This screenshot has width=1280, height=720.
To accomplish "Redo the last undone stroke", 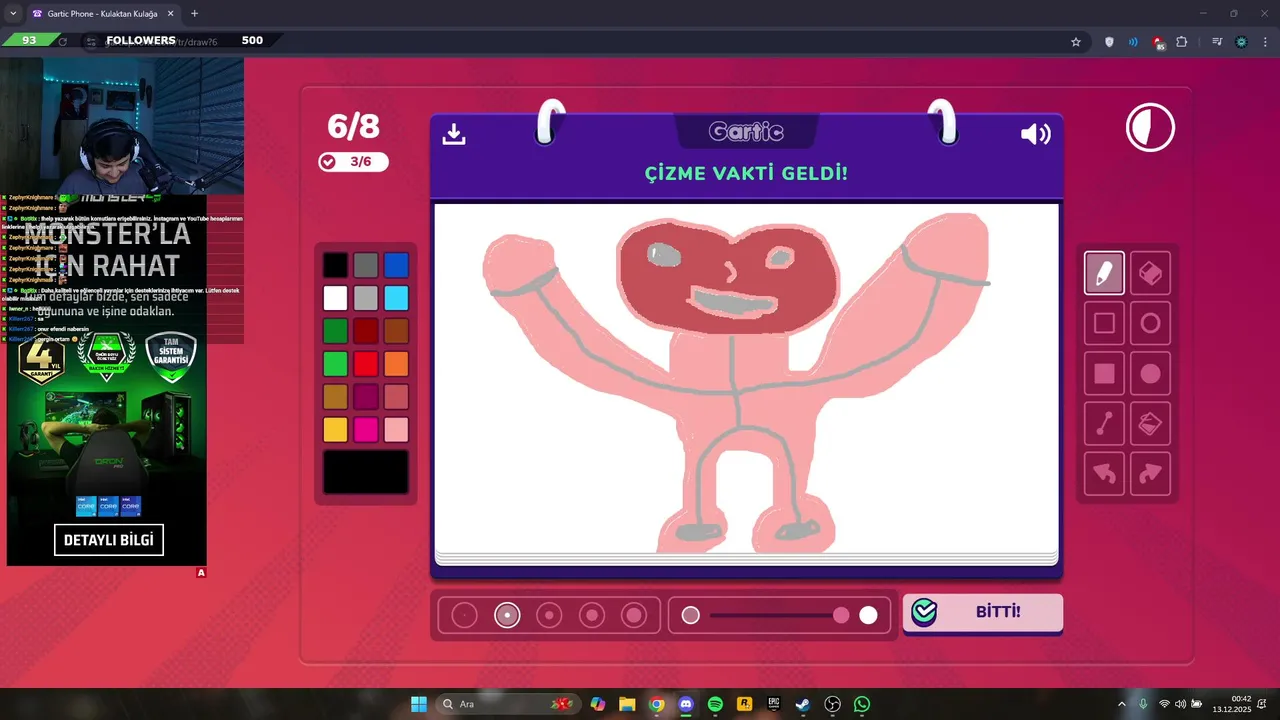I will click(x=1150, y=474).
